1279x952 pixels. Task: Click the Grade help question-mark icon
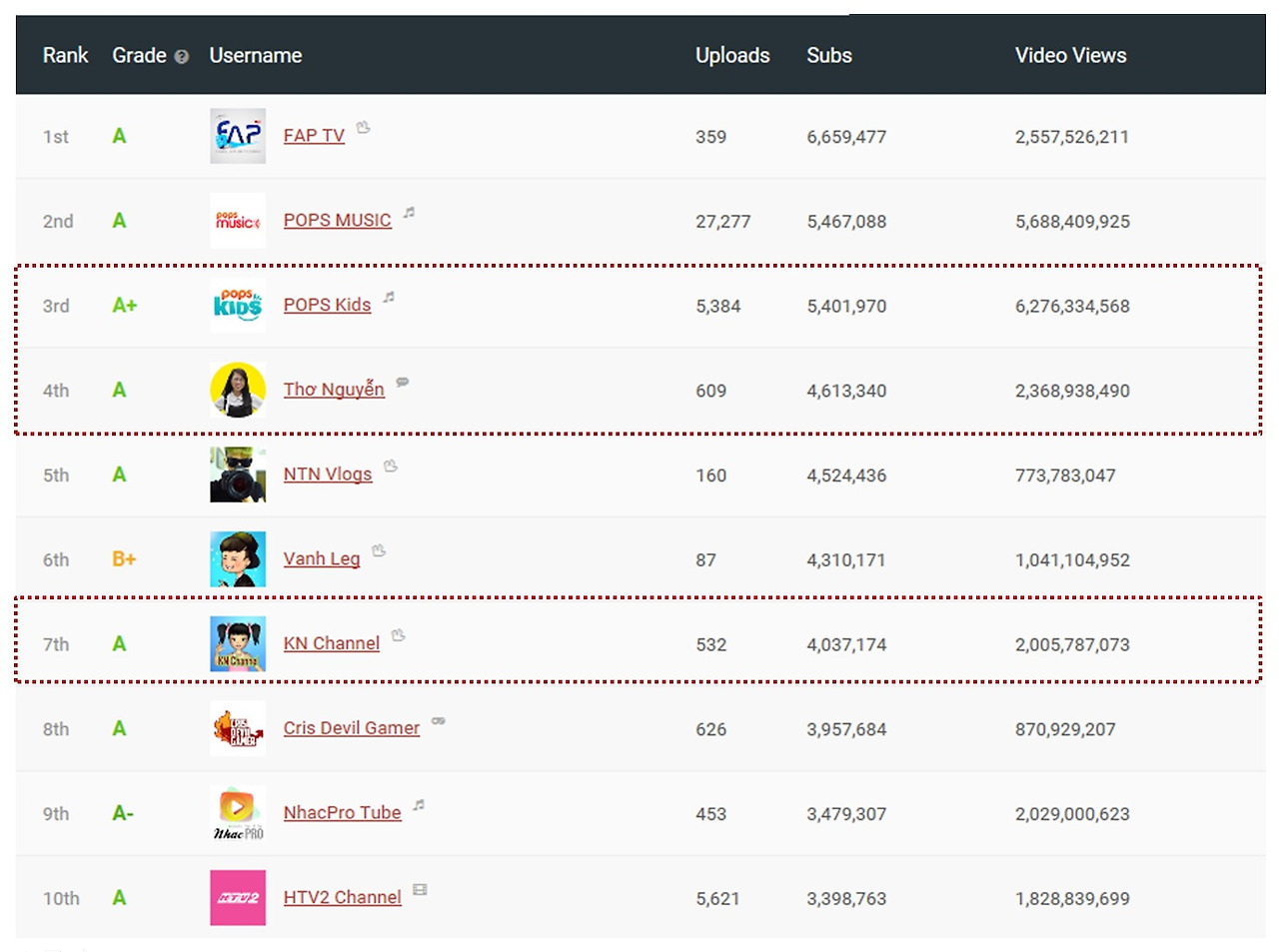click(181, 57)
